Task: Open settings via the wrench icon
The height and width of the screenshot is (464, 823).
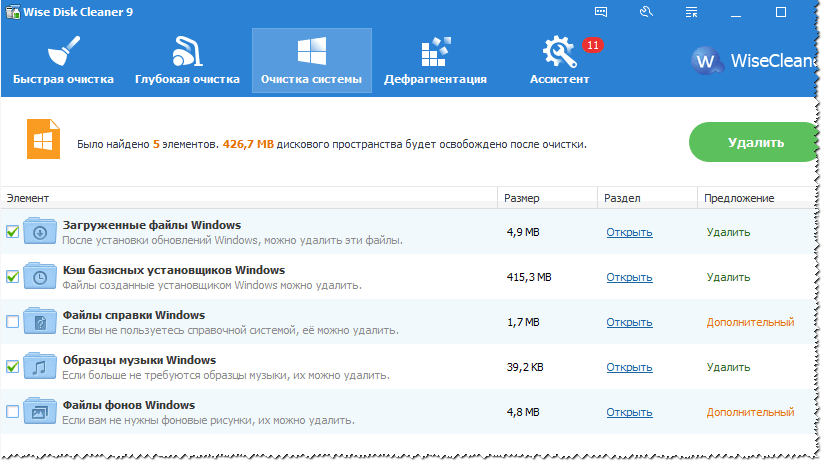Action: pyautogui.click(x=646, y=12)
